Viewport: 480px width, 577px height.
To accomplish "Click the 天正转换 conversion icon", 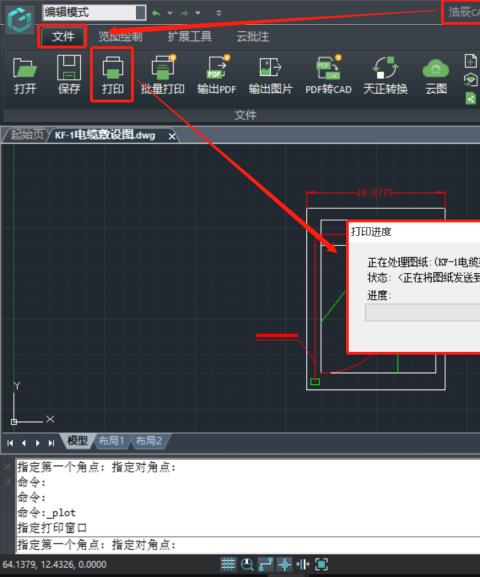I will click(385, 75).
